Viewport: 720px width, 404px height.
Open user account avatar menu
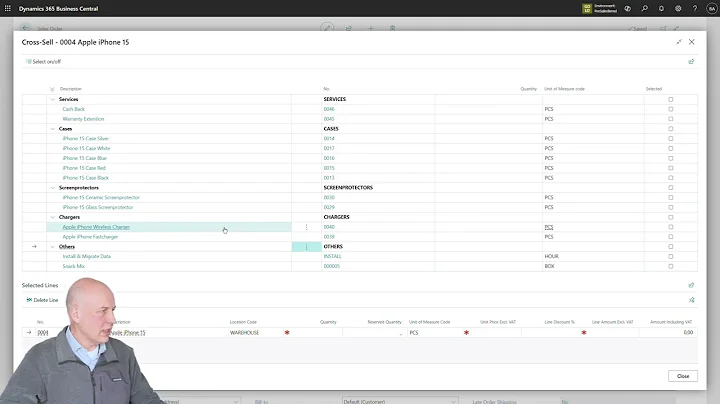[x=711, y=8]
